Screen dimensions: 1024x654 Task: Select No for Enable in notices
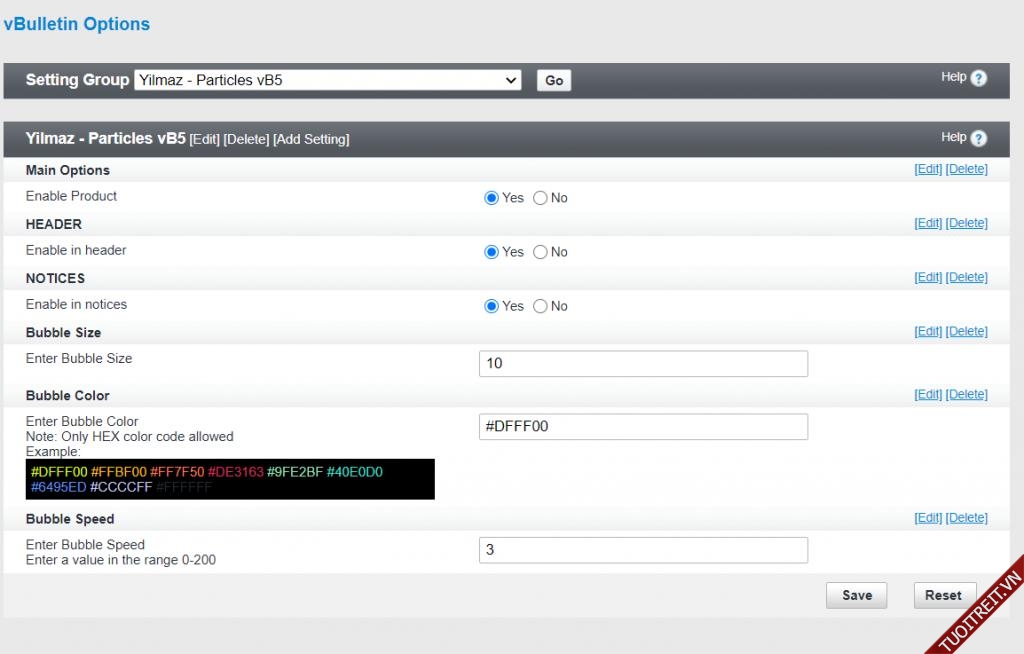pyautogui.click(x=541, y=306)
